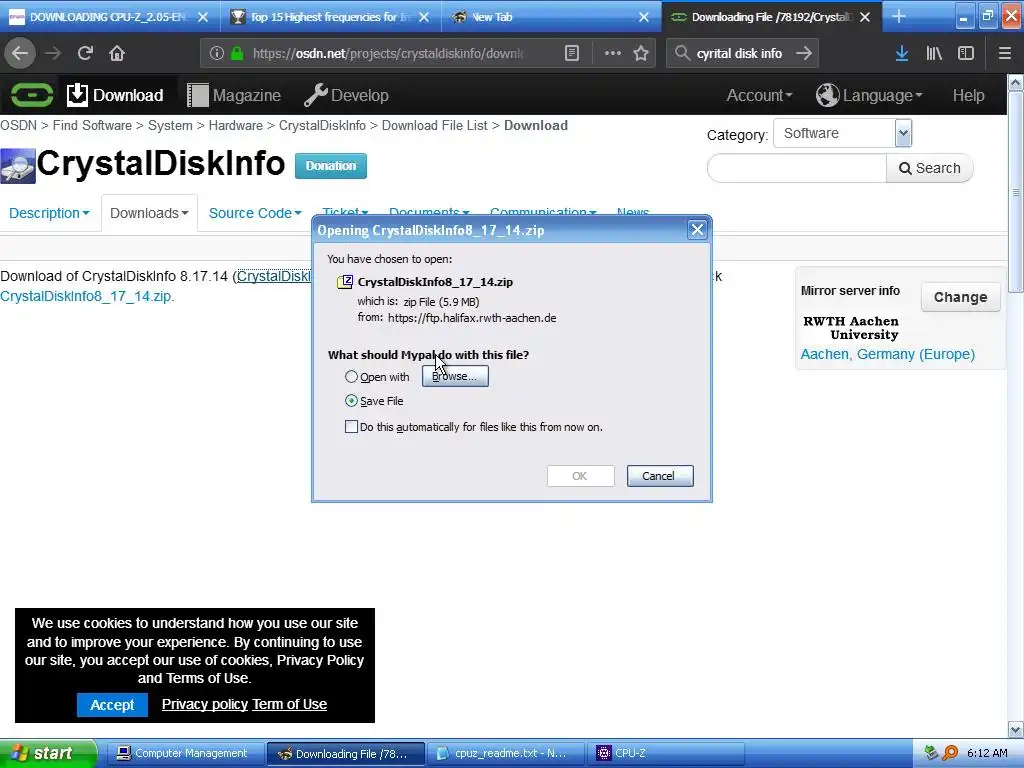This screenshot has height=768, width=1024.
Task: Switch to the DOWNLOADING CPU-Z tab
Action: [x=108, y=17]
